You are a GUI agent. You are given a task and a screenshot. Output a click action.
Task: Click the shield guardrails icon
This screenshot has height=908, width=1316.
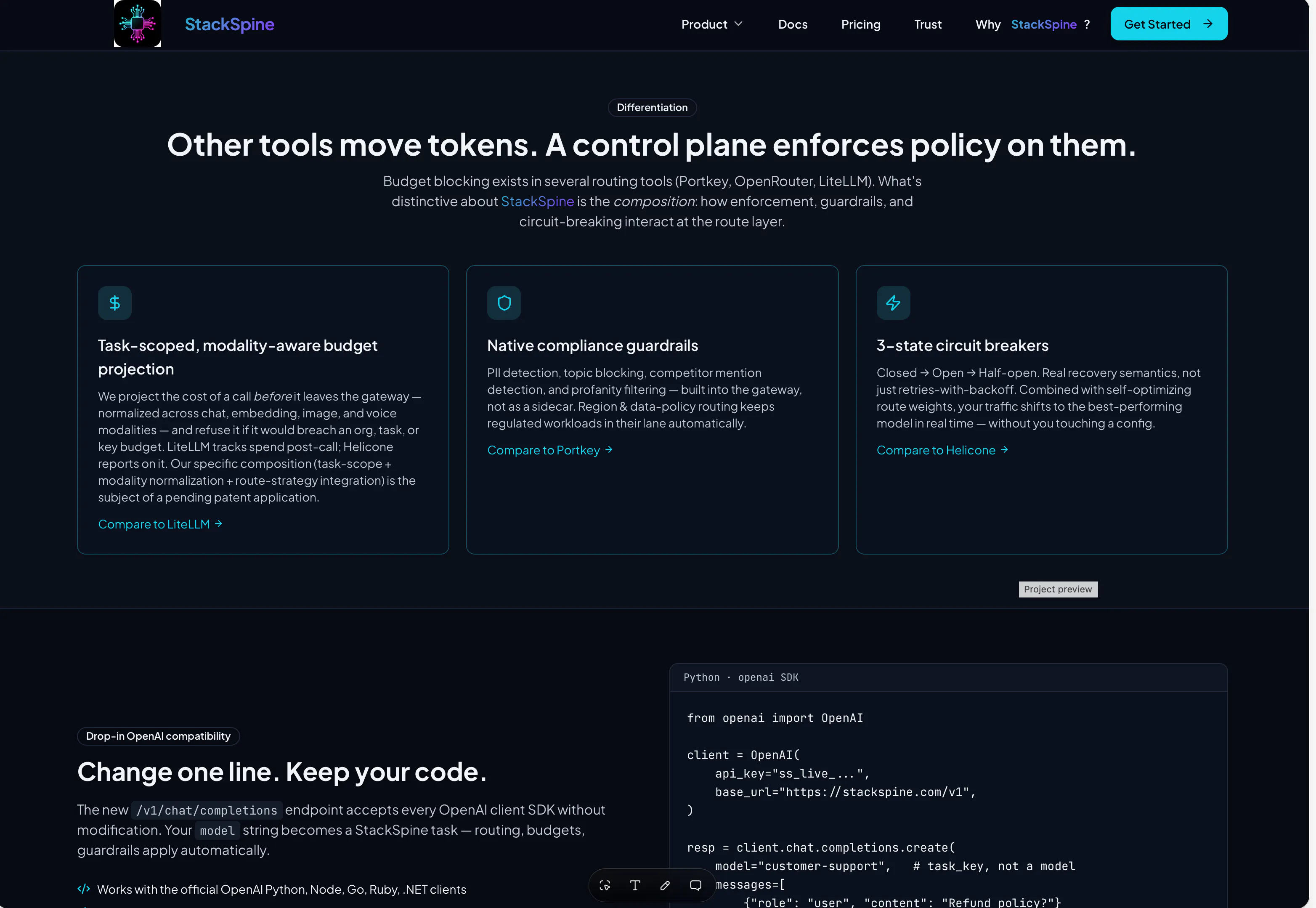[504, 303]
